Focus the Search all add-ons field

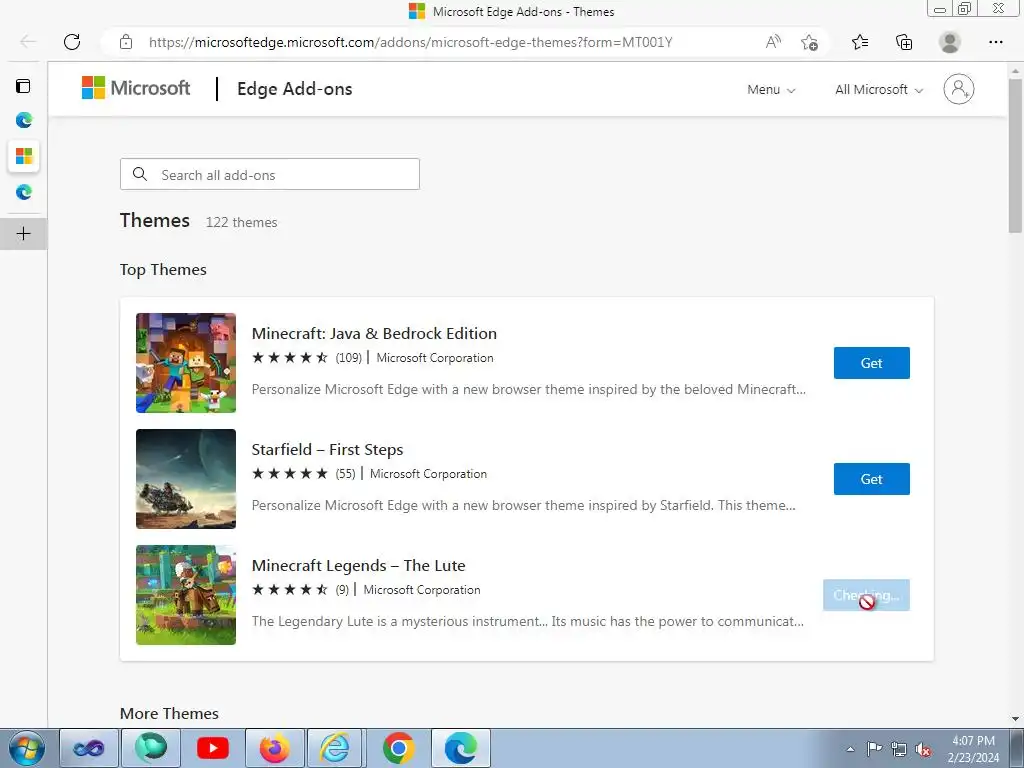pyautogui.click(x=270, y=174)
